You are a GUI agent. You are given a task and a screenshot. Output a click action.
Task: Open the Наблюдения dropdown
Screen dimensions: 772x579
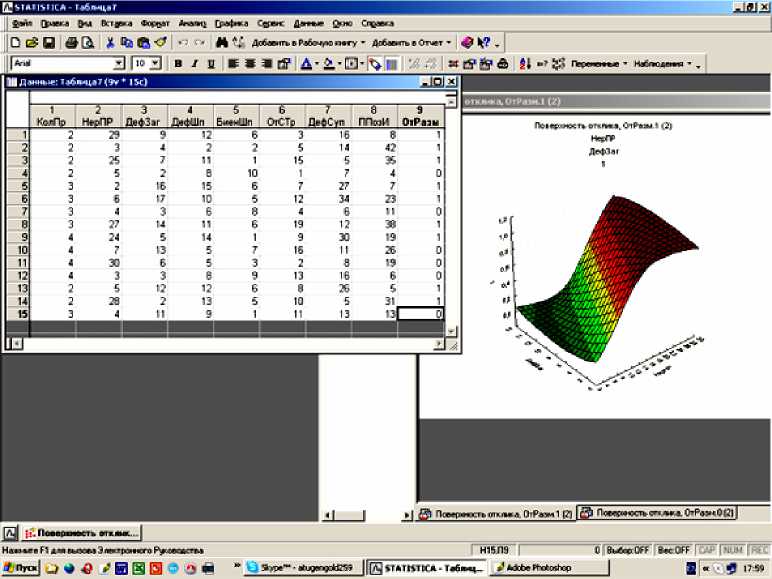(663, 64)
